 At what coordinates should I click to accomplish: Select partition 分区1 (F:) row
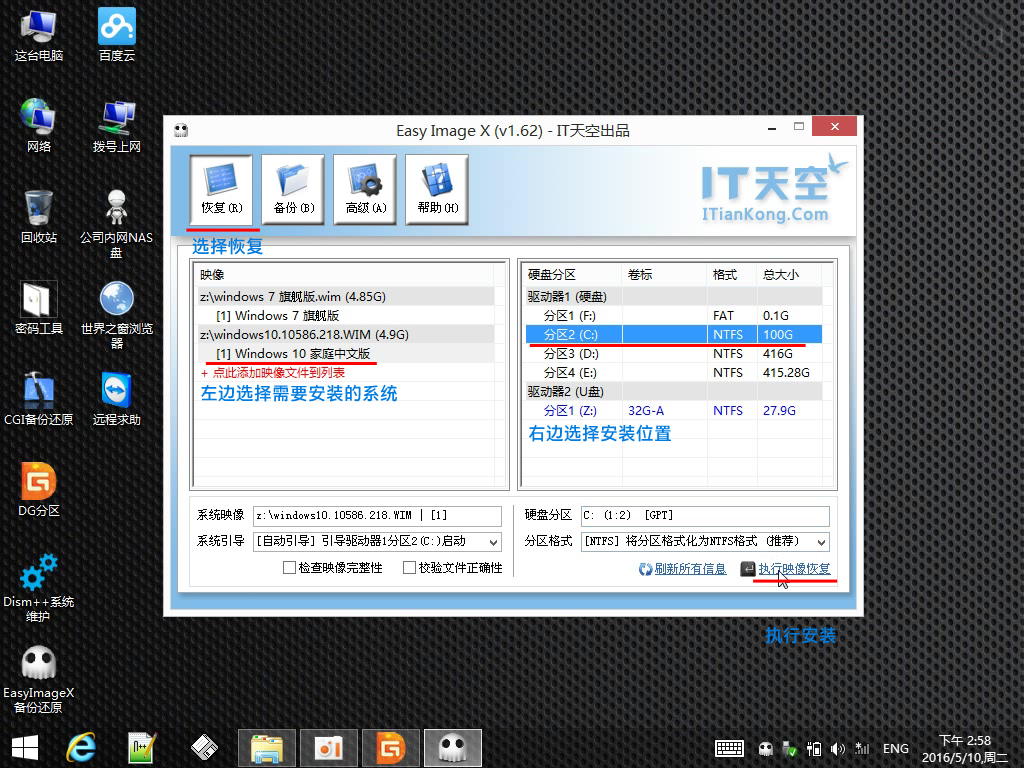tap(673, 315)
